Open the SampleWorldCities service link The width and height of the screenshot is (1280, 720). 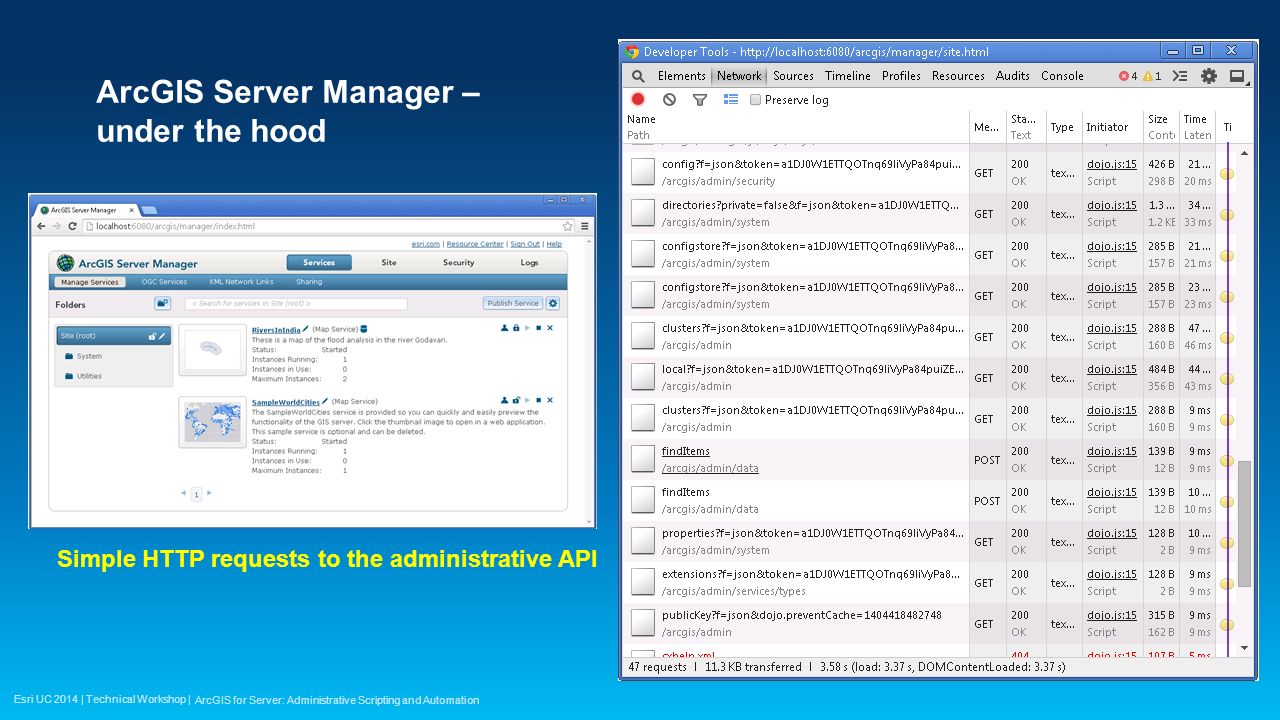point(286,401)
